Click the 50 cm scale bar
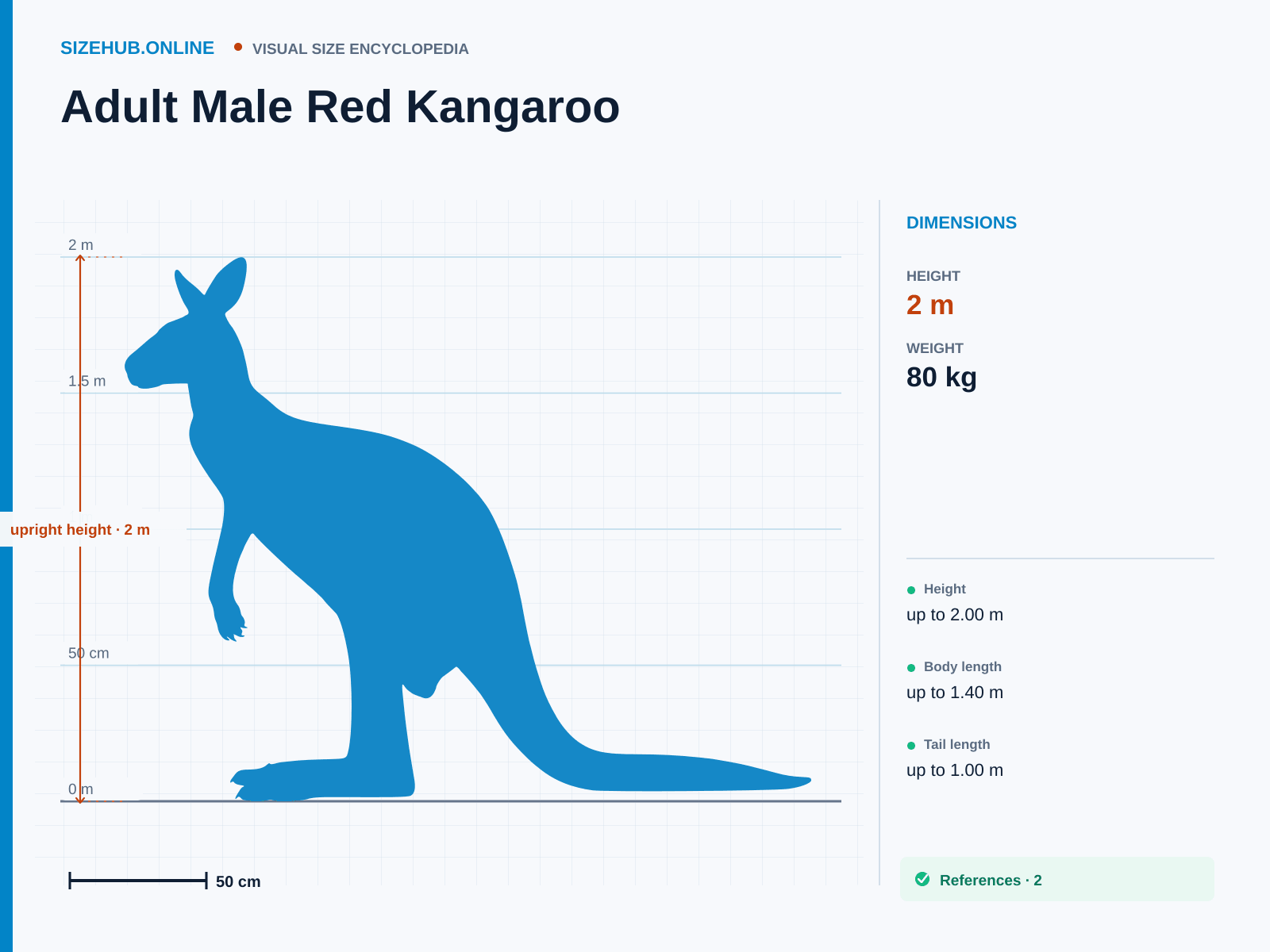Viewport: 1270px width, 952px height. (x=138, y=881)
